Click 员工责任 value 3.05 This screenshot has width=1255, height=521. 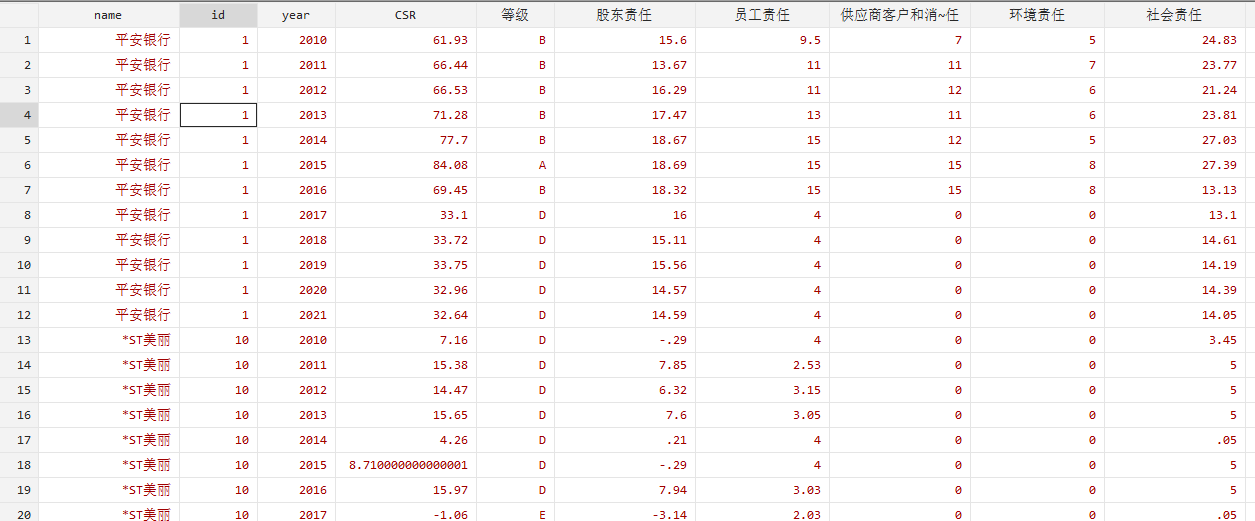click(x=806, y=415)
